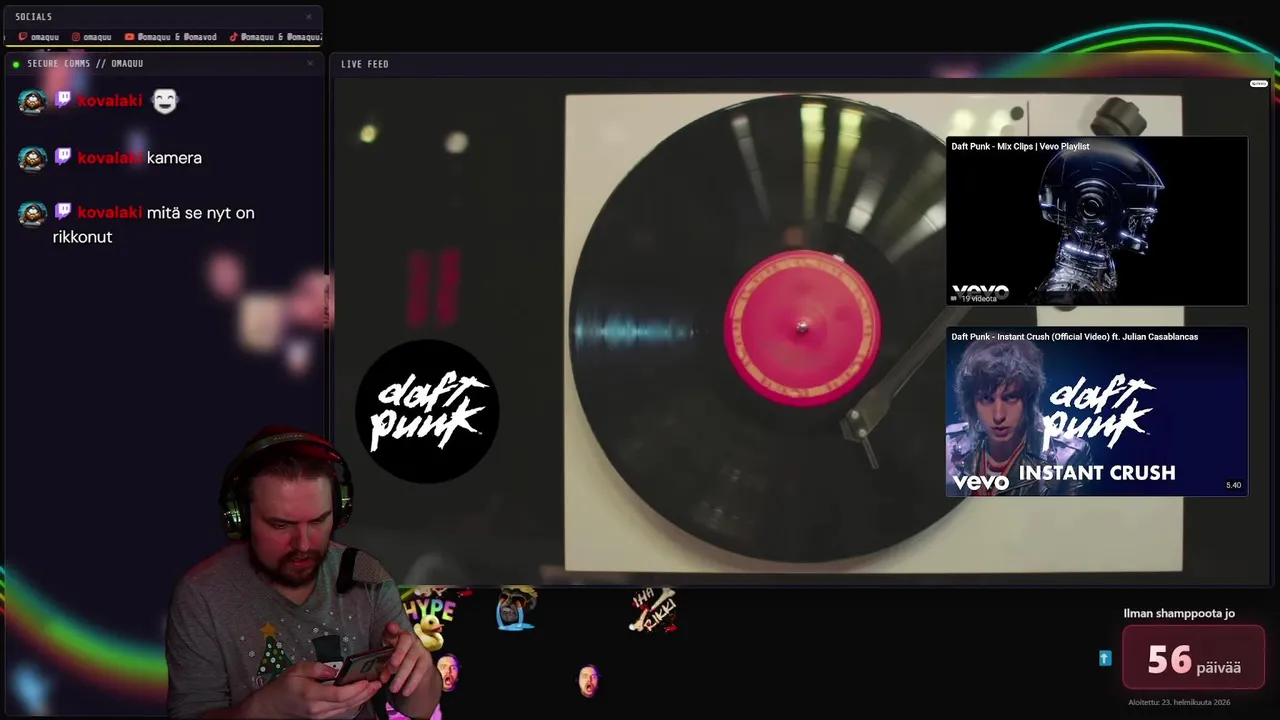
Task: Click the Twitch badge in the emoji chat row
Action: (62, 100)
